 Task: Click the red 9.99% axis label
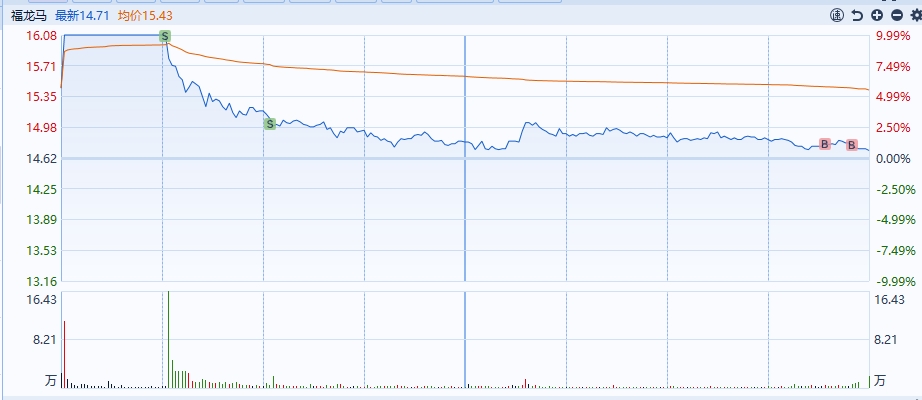(x=893, y=36)
